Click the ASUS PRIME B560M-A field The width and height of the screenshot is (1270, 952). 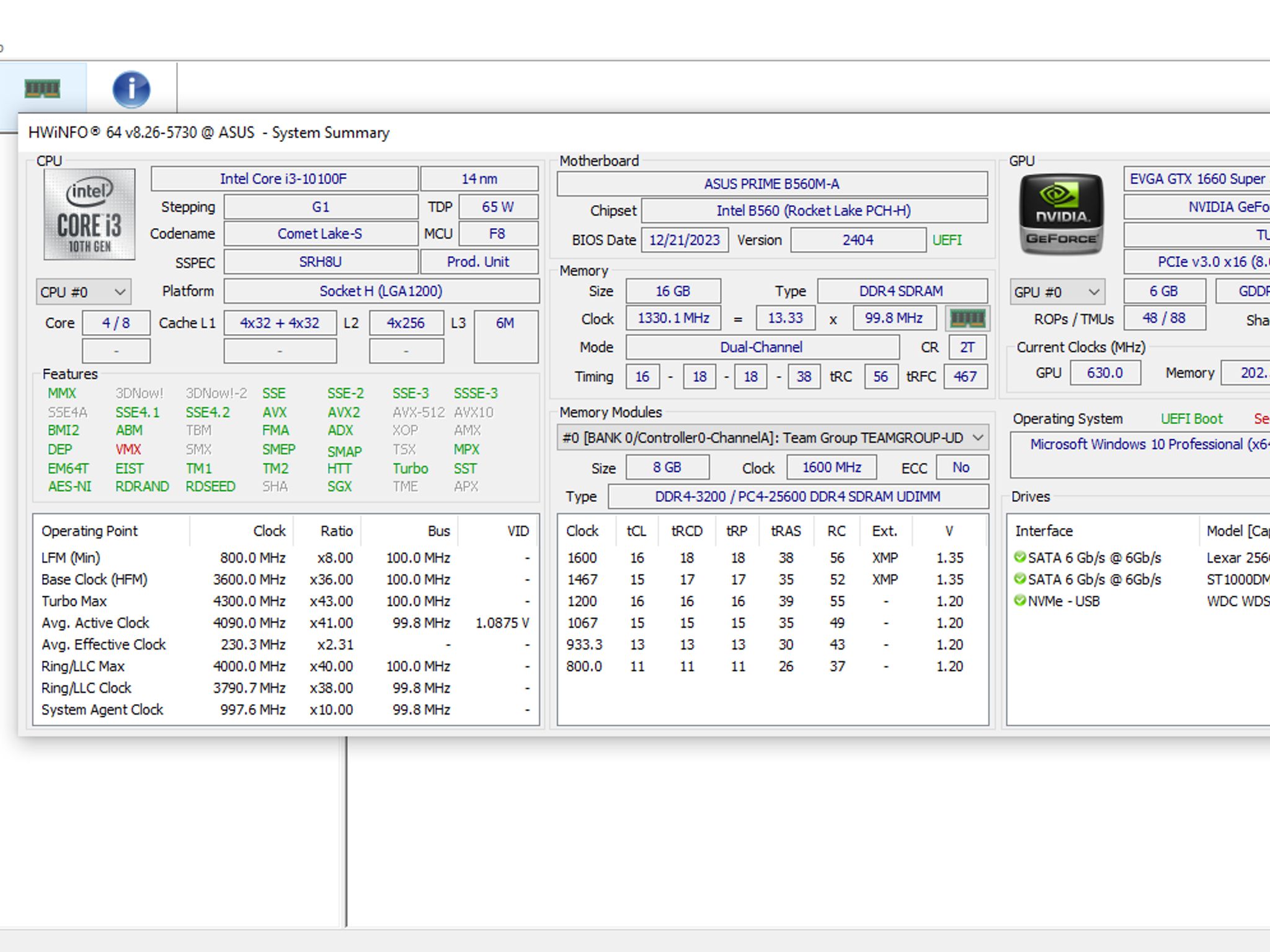pyautogui.click(x=771, y=184)
